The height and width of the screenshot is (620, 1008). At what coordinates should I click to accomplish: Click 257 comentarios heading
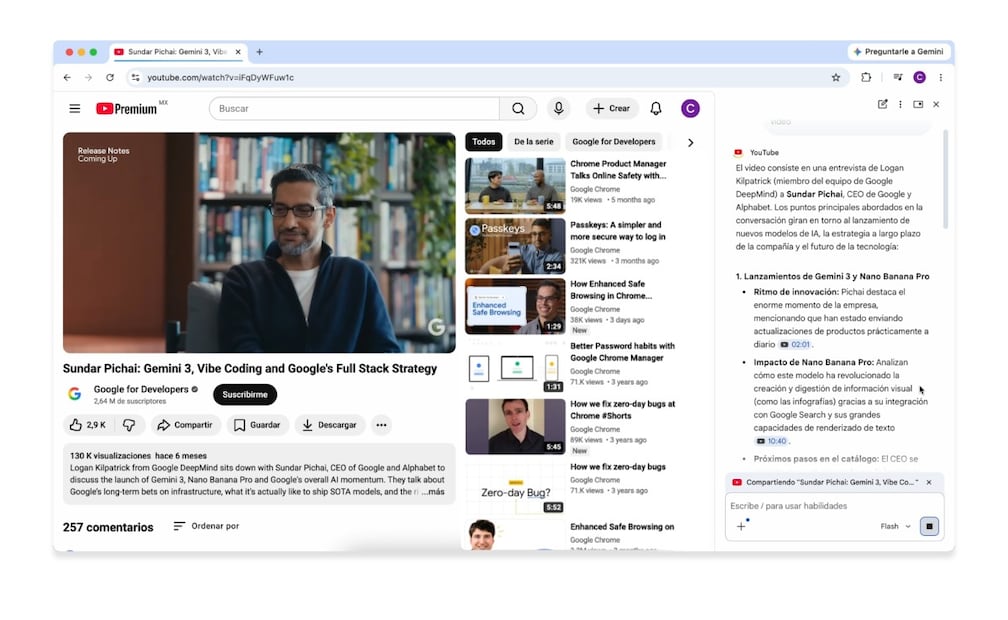click(x=108, y=527)
